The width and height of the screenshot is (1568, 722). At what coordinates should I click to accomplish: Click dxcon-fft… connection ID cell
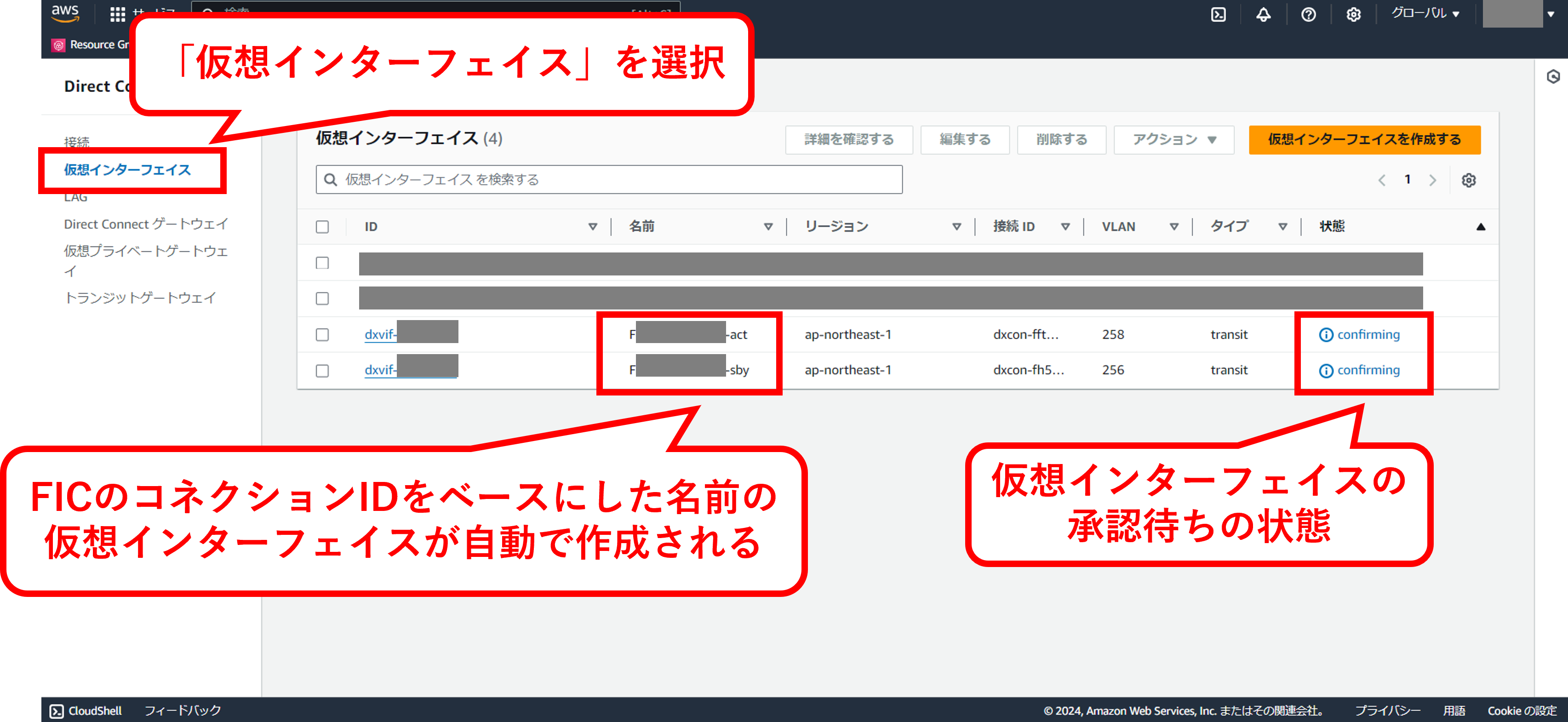(1026, 335)
